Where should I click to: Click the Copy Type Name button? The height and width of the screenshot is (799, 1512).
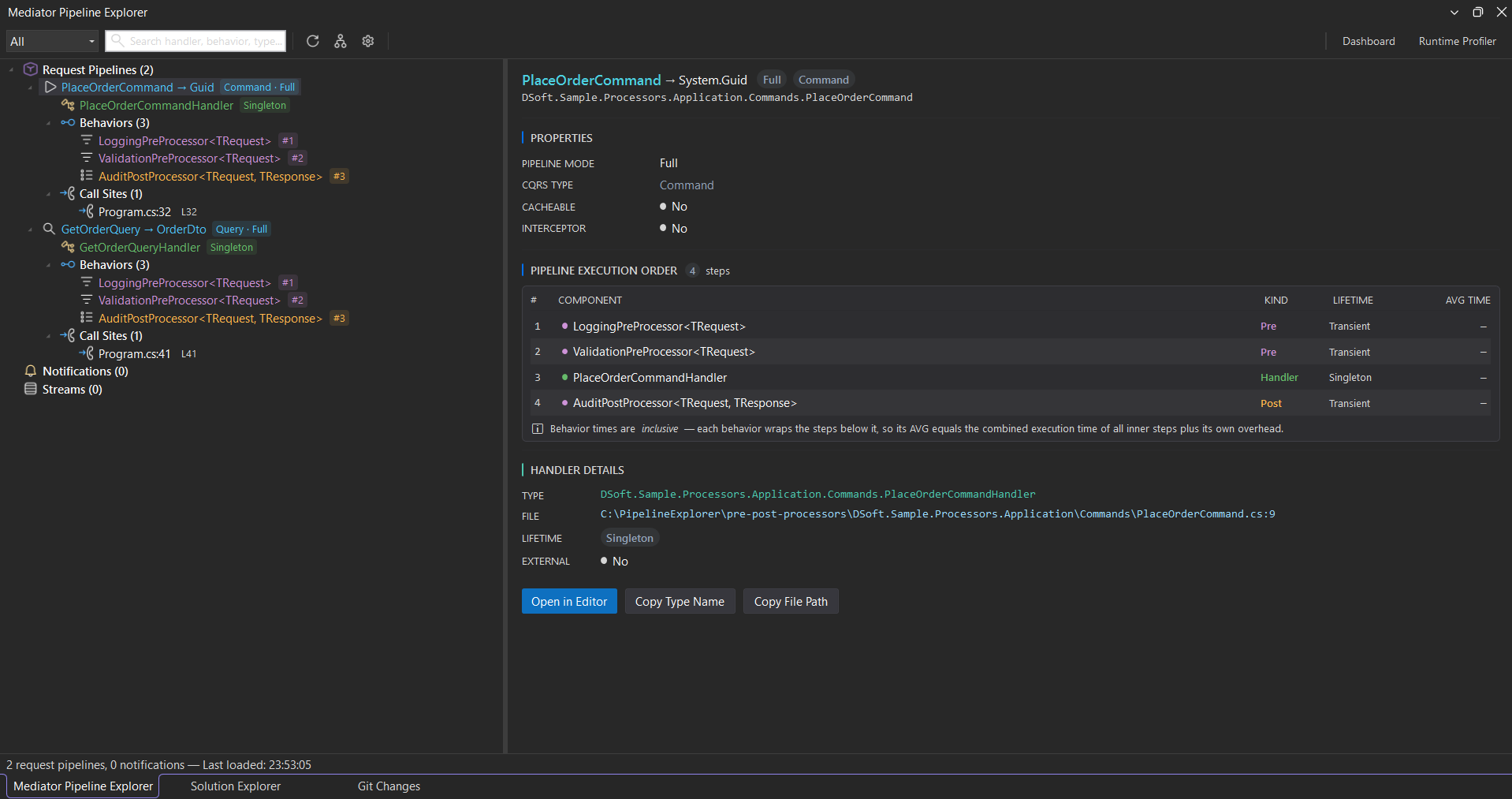point(680,601)
